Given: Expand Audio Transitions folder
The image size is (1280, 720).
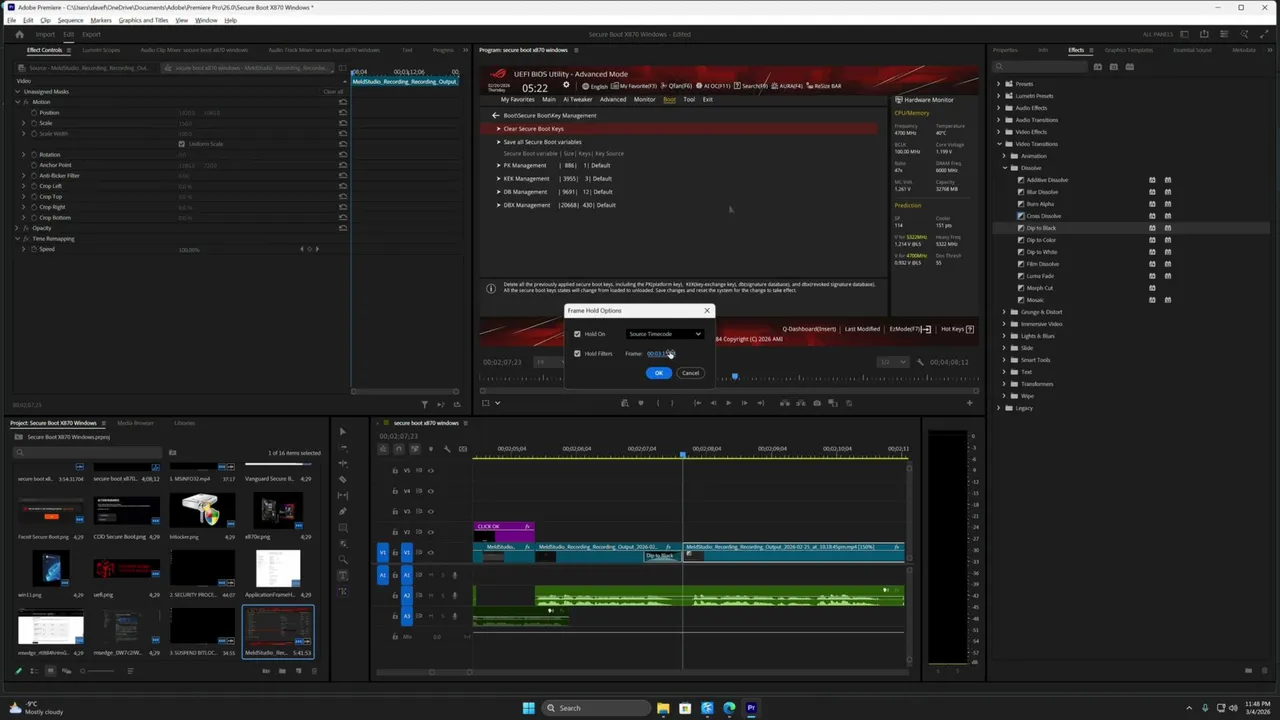Looking at the screenshot, I should point(998,120).
